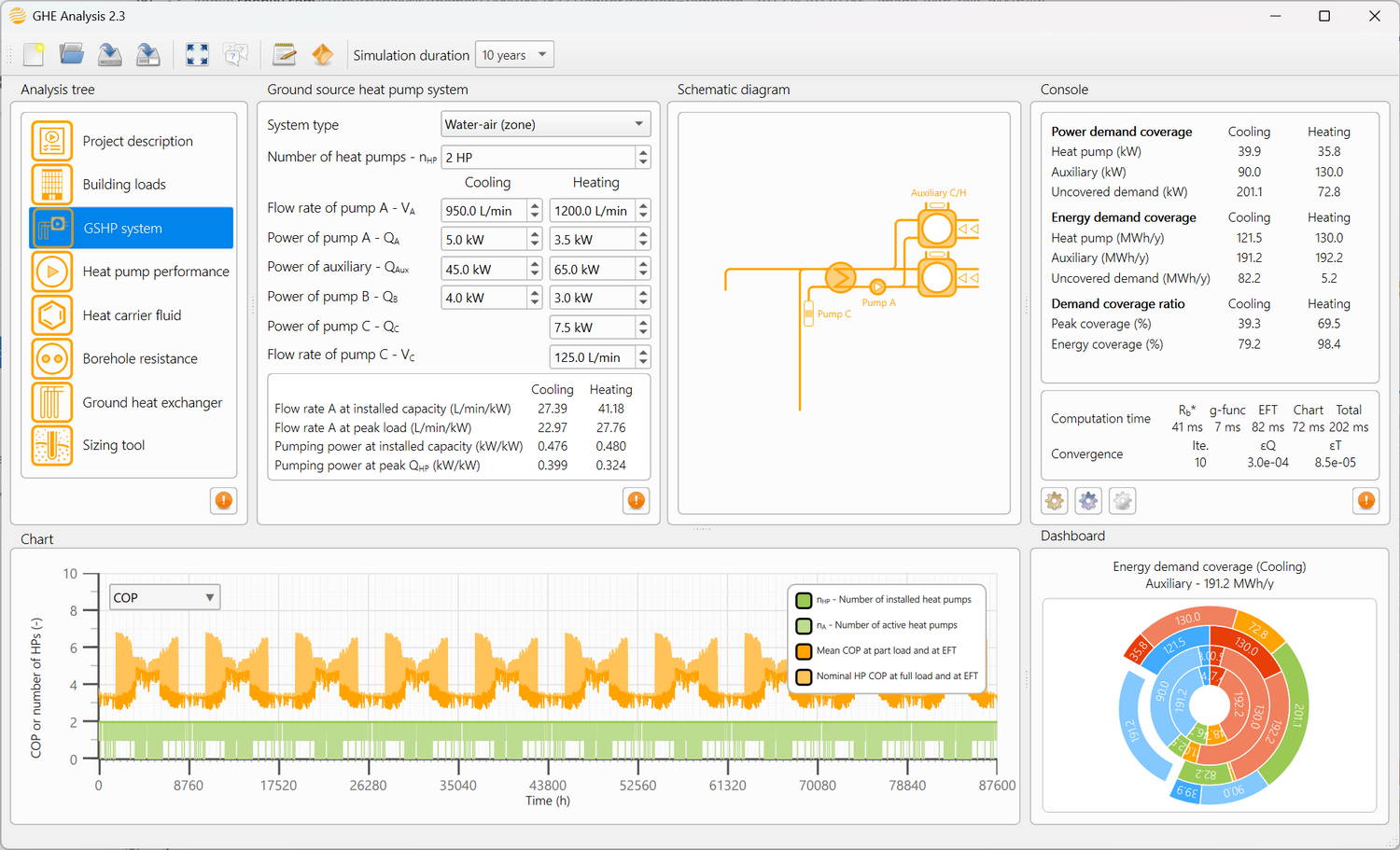Click the notepad with pencil toolbar icon
The height and width of the screenshot is (850, 1400).
284,55
